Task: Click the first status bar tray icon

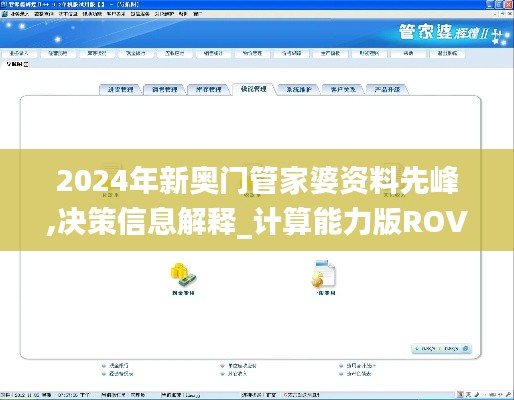Action: coord(461,395)
